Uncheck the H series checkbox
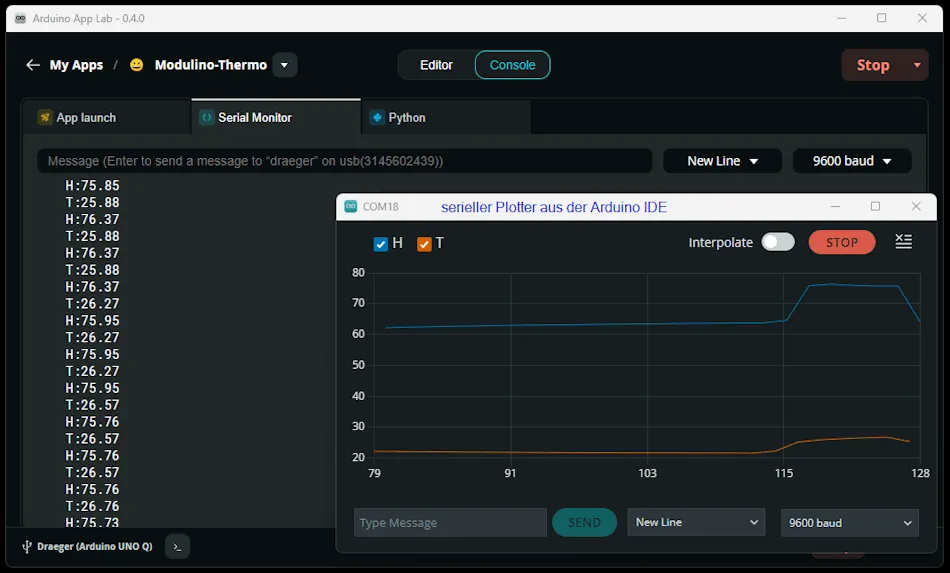Image resolution: width=950 pixels, height=573 pixels. pos(380,244)
